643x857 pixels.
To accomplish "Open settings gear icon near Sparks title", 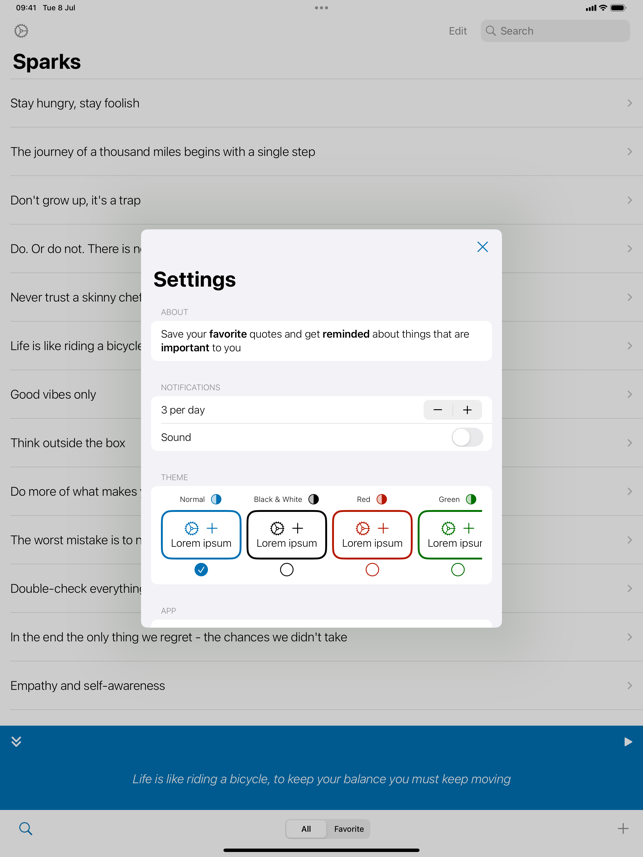I will (21, 31).
